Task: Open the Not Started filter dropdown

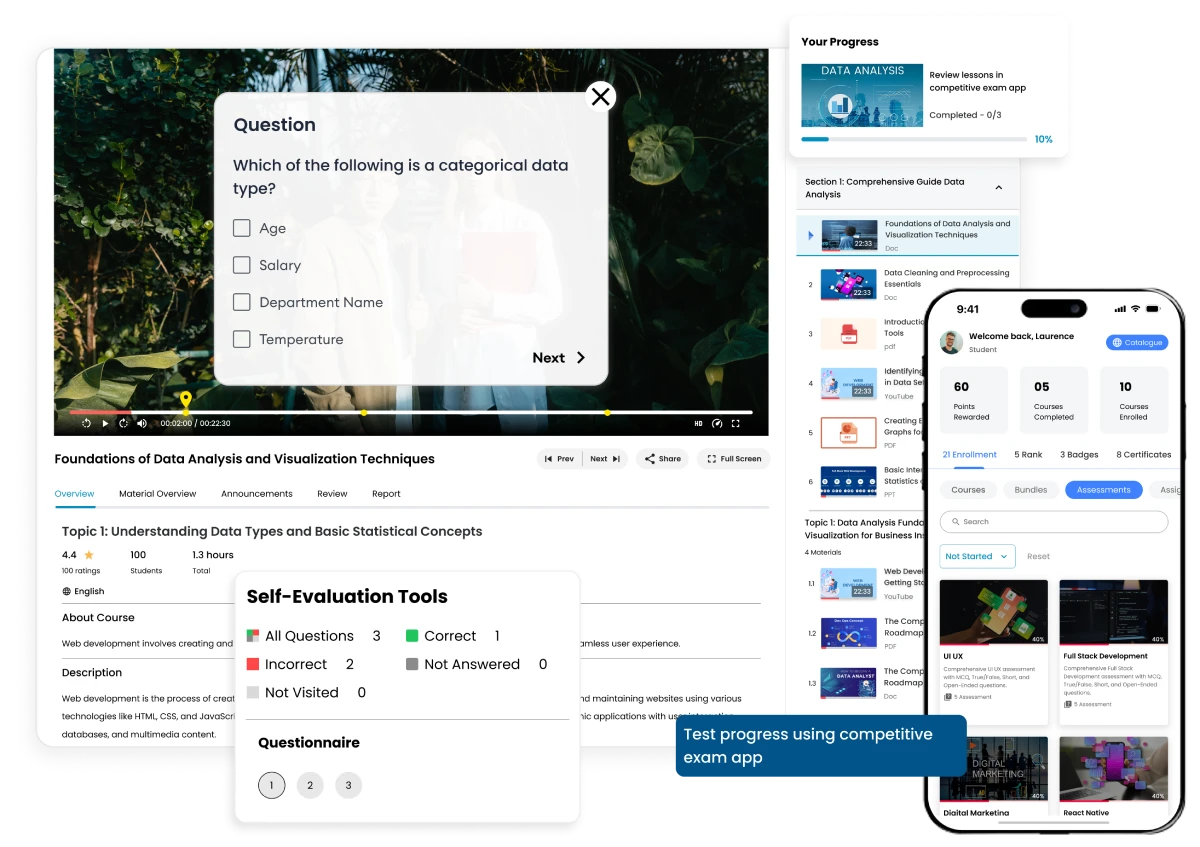Action: [x=976, y=556]
